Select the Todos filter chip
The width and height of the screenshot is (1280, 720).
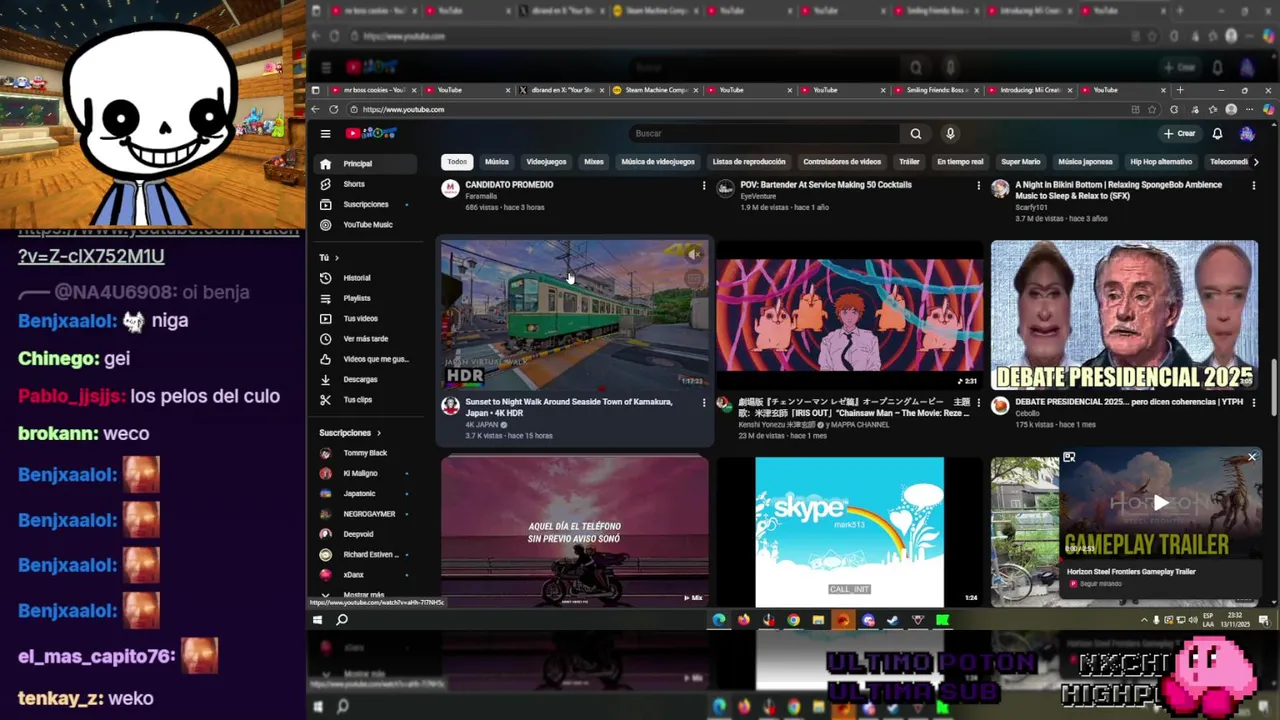[x=457, y=161]
